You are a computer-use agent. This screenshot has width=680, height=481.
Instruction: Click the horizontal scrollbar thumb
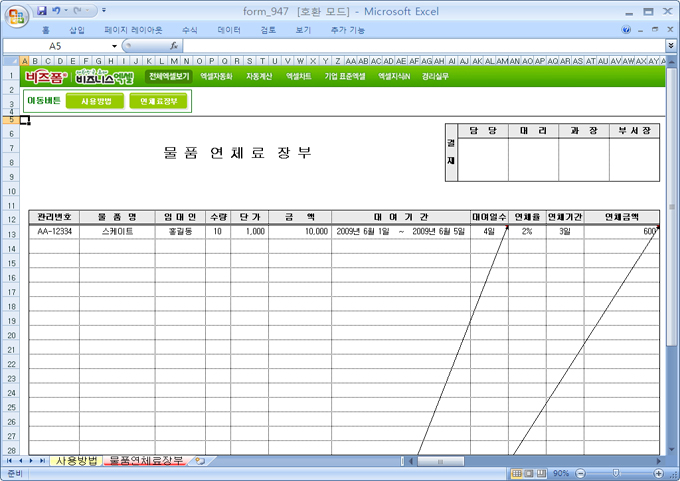(440, 461)
